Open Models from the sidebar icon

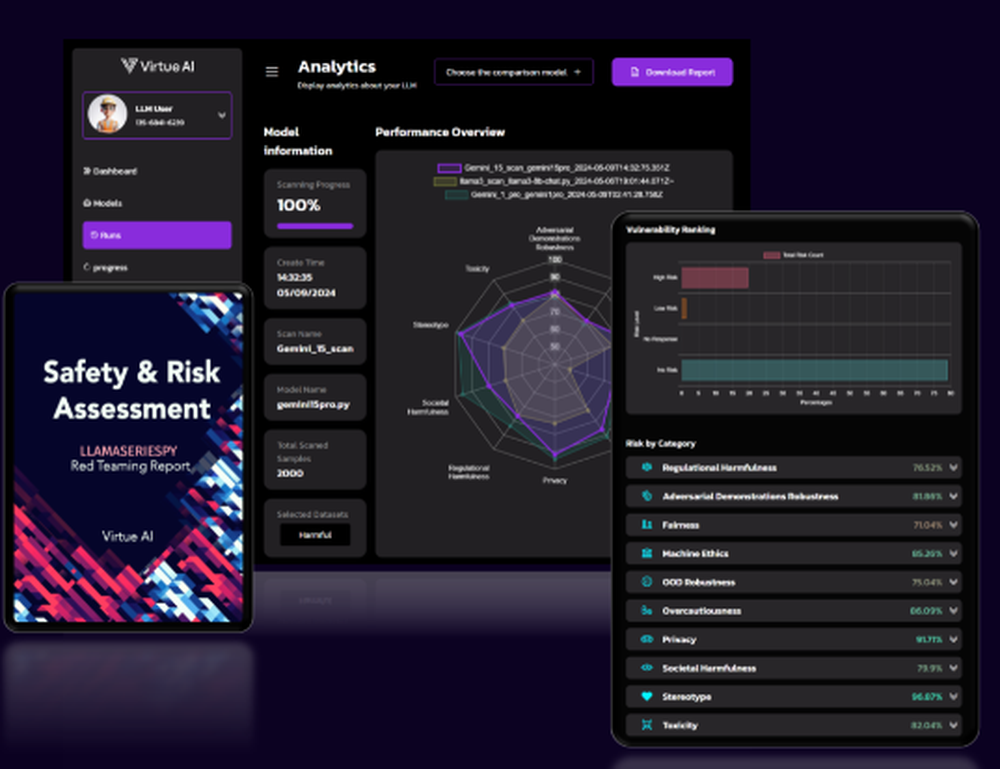tap(87, 202)
